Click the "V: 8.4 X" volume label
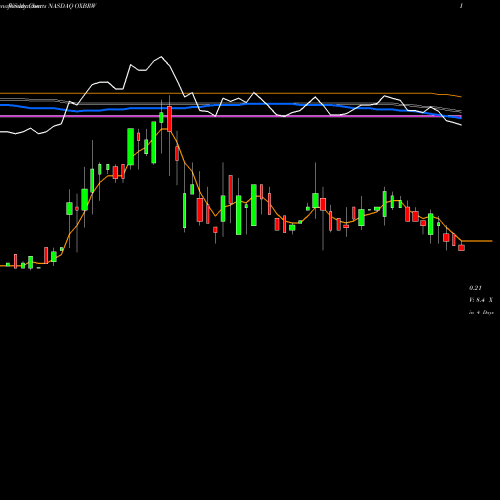 481,300
